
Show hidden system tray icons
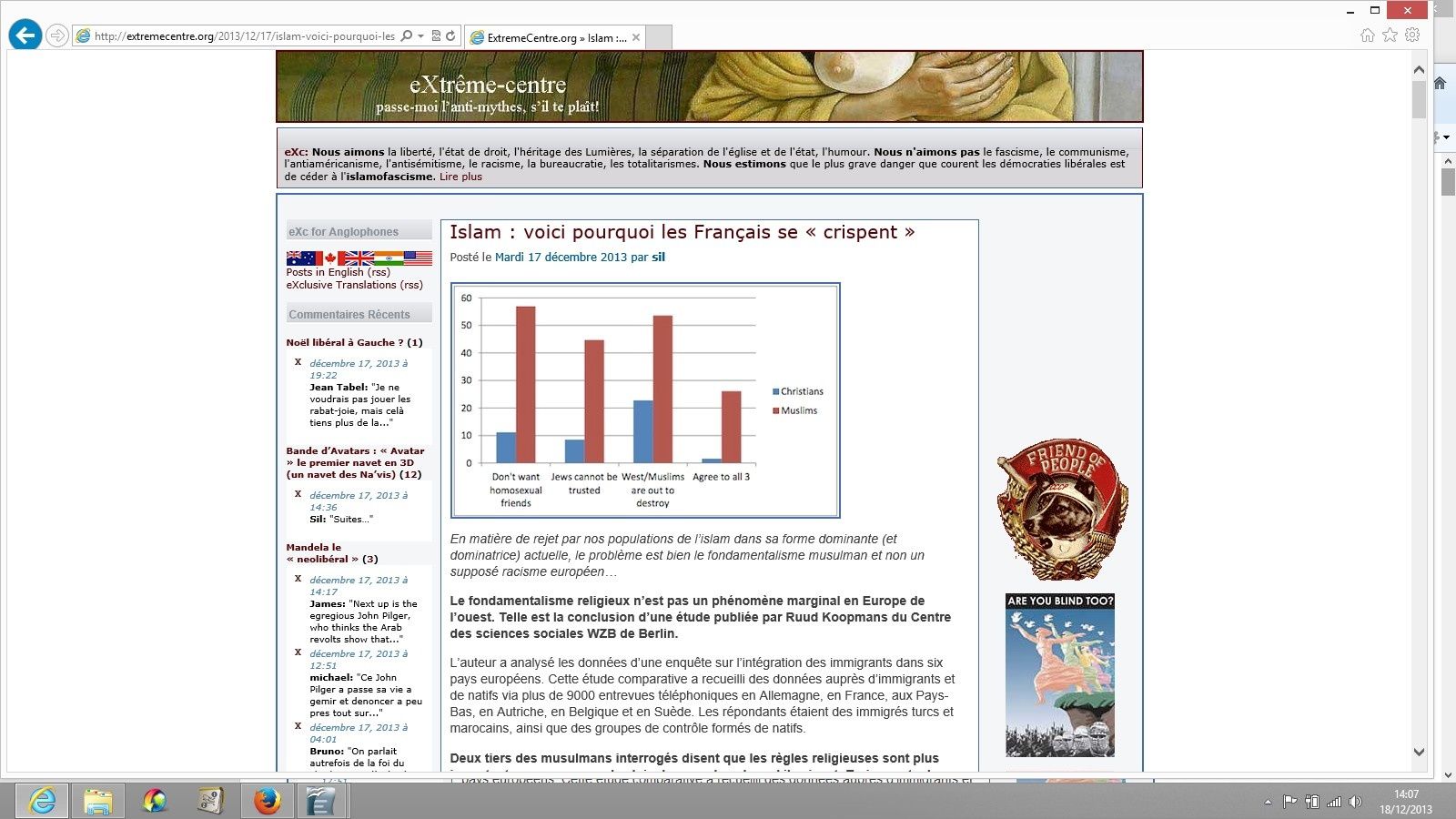pos(1268,802)
